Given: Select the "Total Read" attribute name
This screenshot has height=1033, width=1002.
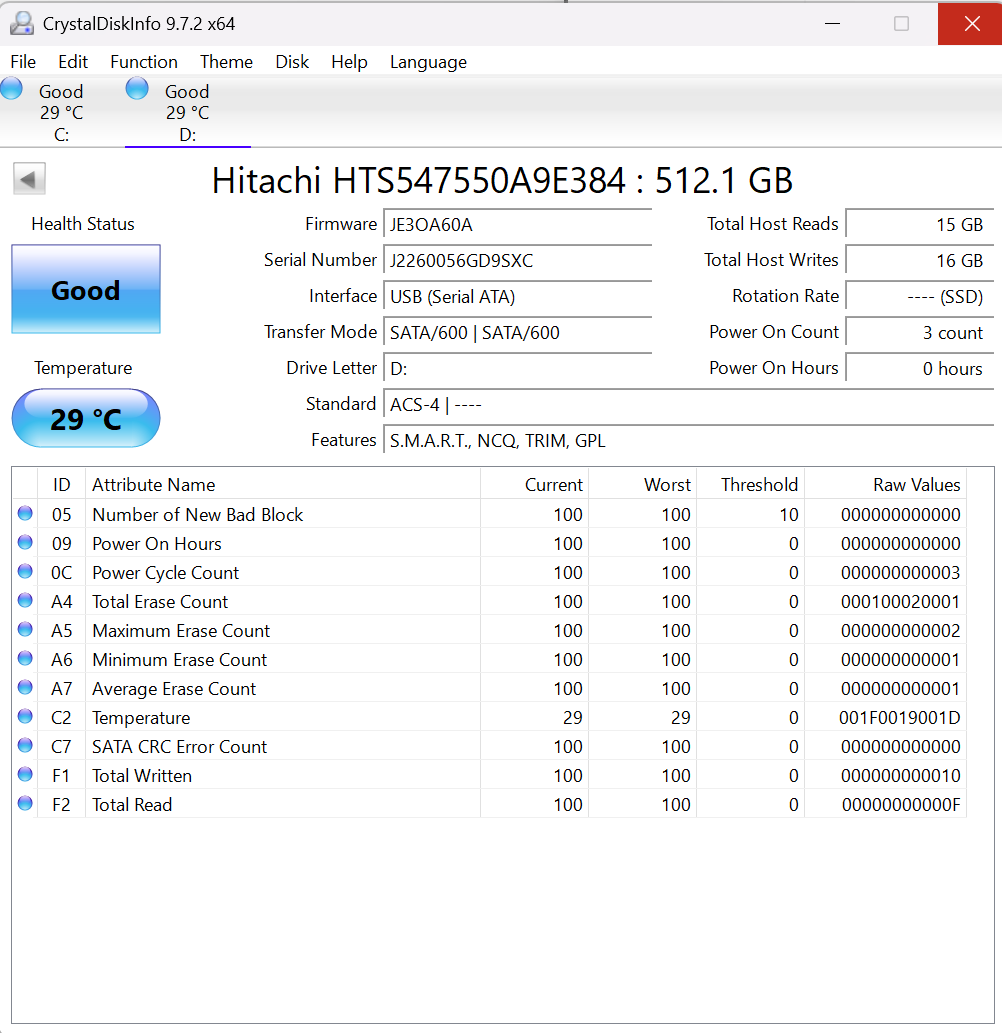Looking at the screenshot, I should coord(132,804).
